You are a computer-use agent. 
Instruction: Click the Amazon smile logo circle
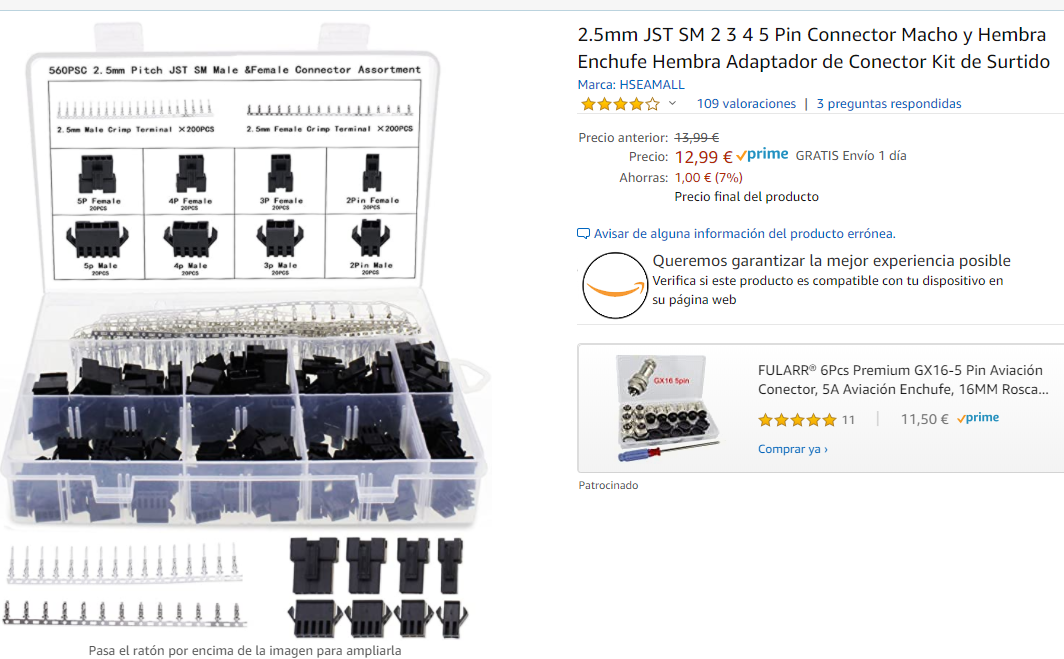tap(615, 285)
